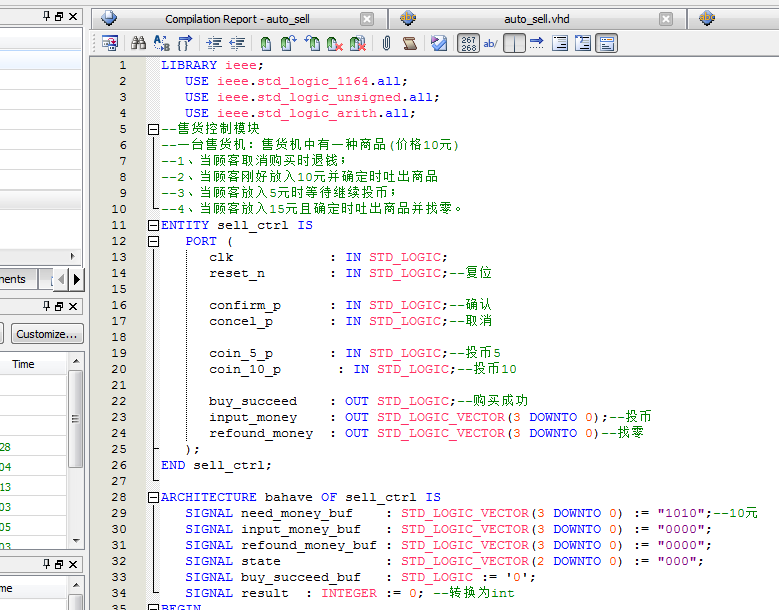Click the Find binoculars icon
The image size is (779, 610).
tap(139, 43)
